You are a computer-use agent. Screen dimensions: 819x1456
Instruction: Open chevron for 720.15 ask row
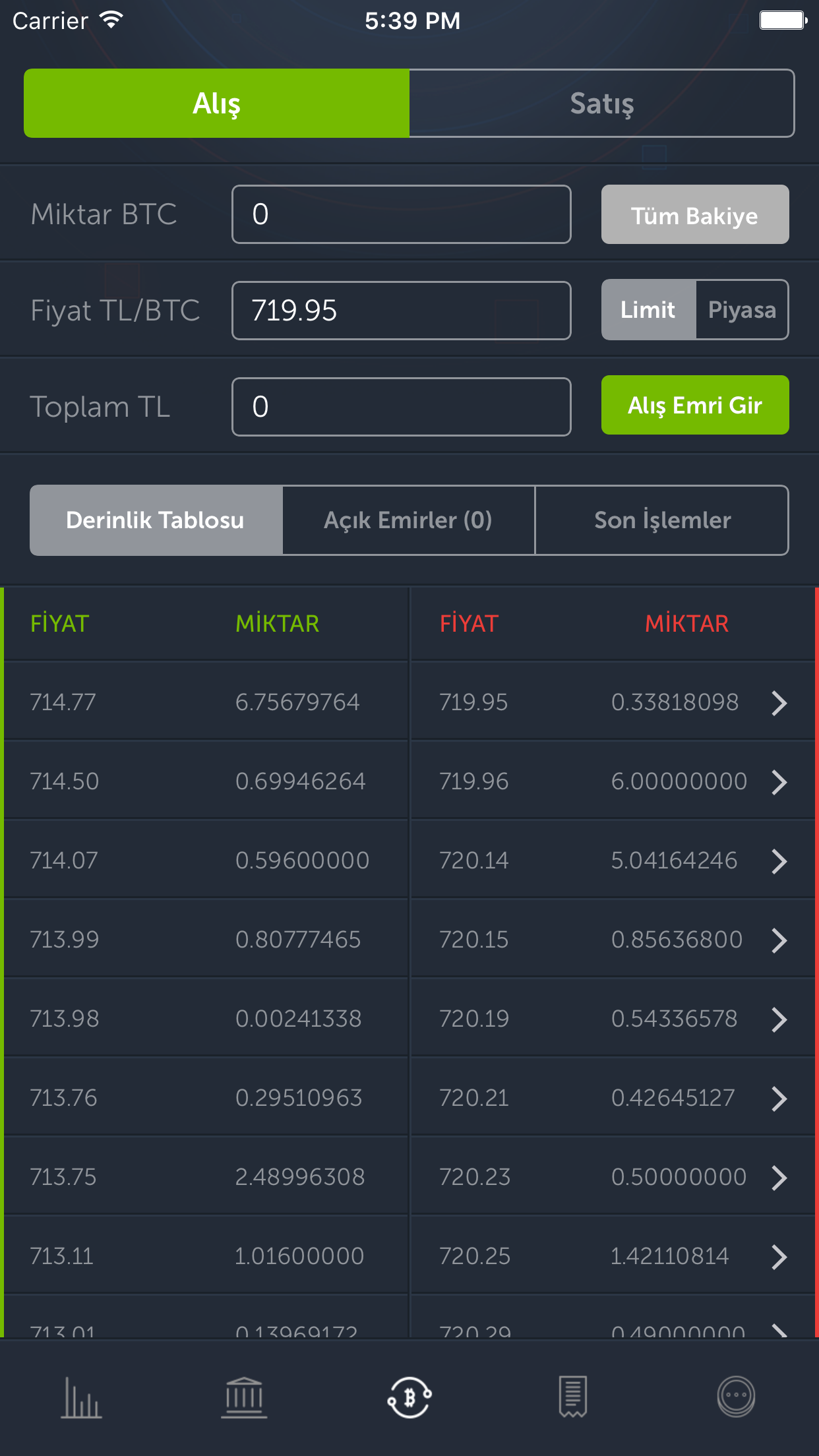coord(779,940)
